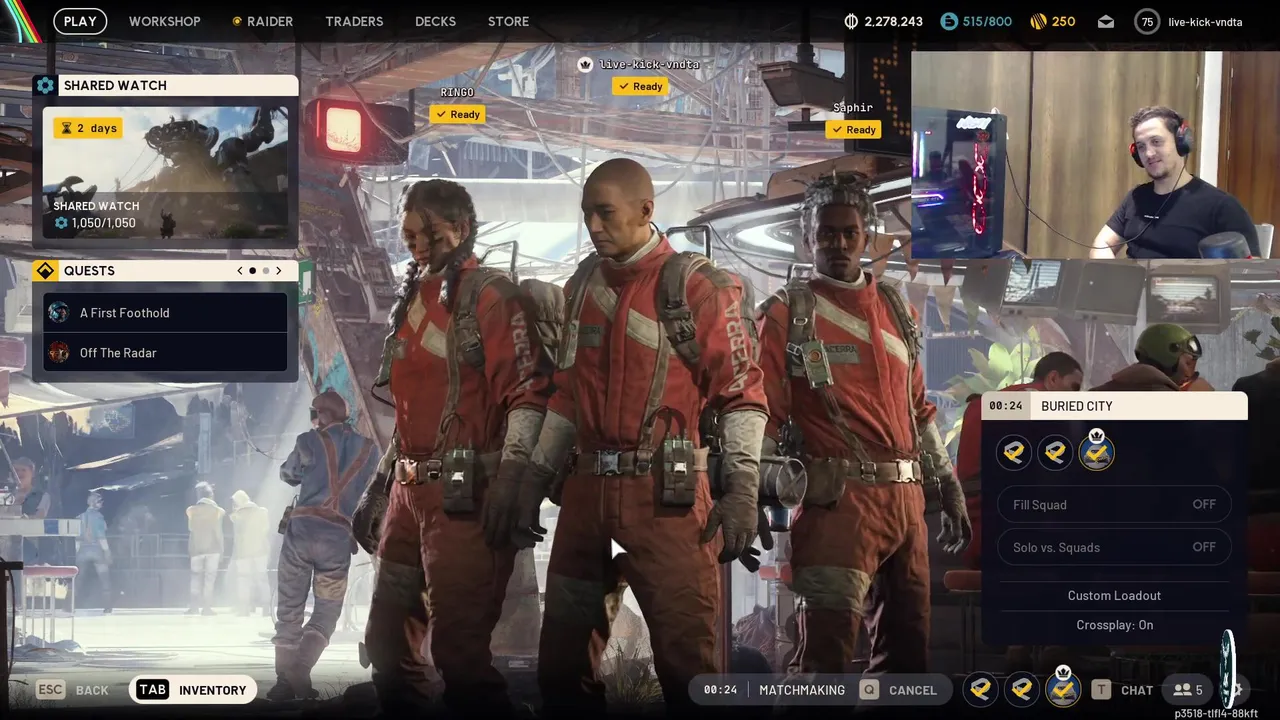
Task: Open the A First Foothold quest
Action: [x=165, y=313]
